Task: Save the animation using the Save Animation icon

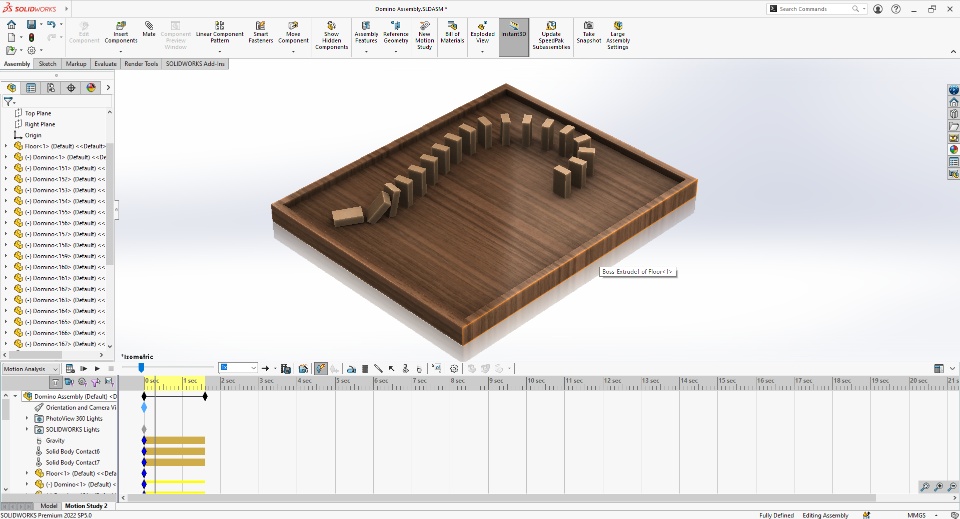Action: (x=285, y=368)
